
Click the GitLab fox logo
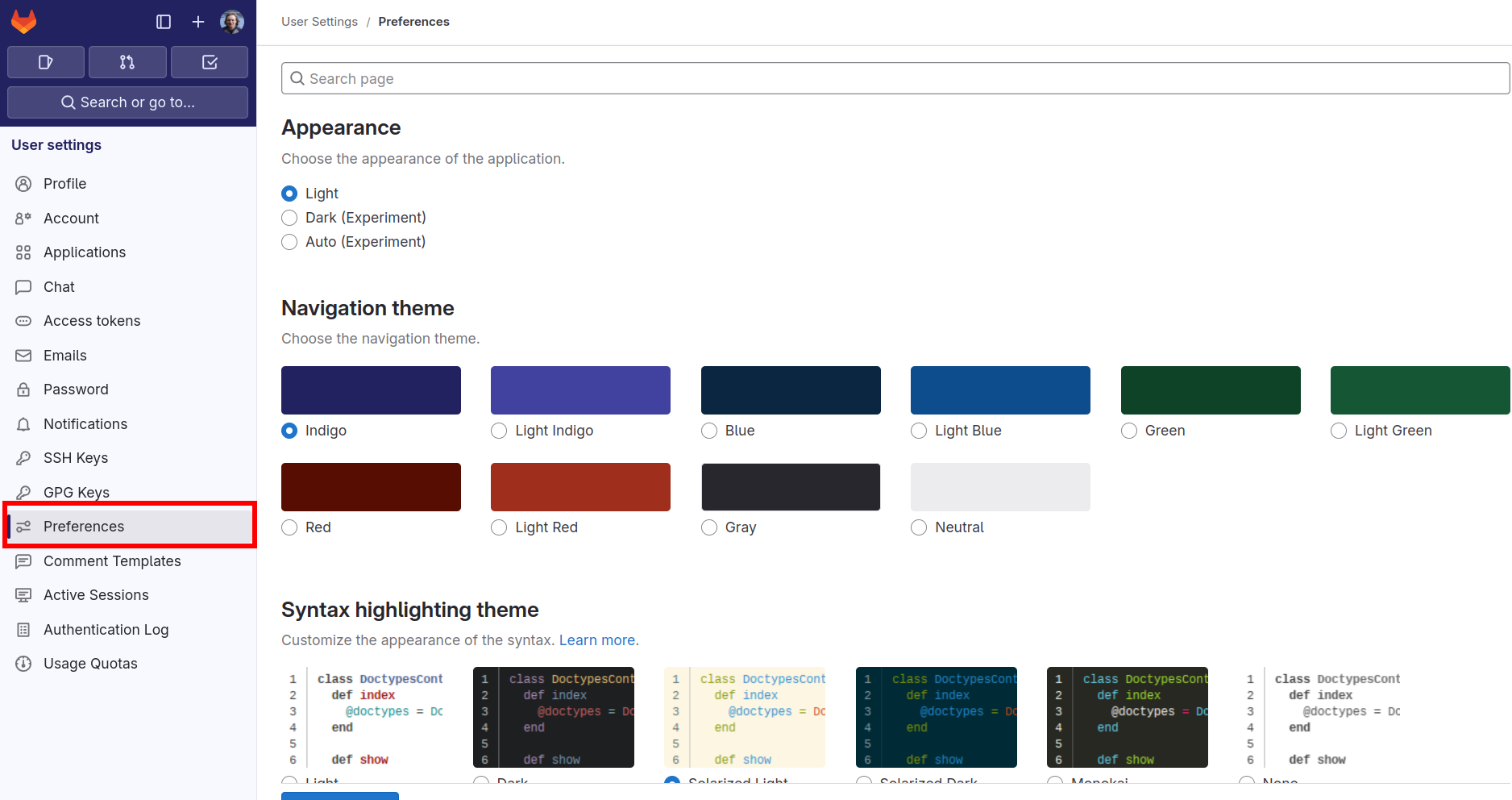24,22
